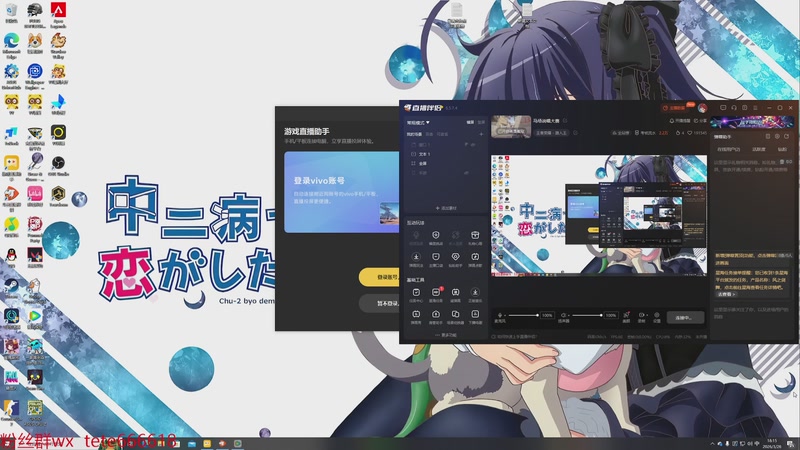Expand the arrow beside the record icon
800x450 pixels.
click(646, 315)
